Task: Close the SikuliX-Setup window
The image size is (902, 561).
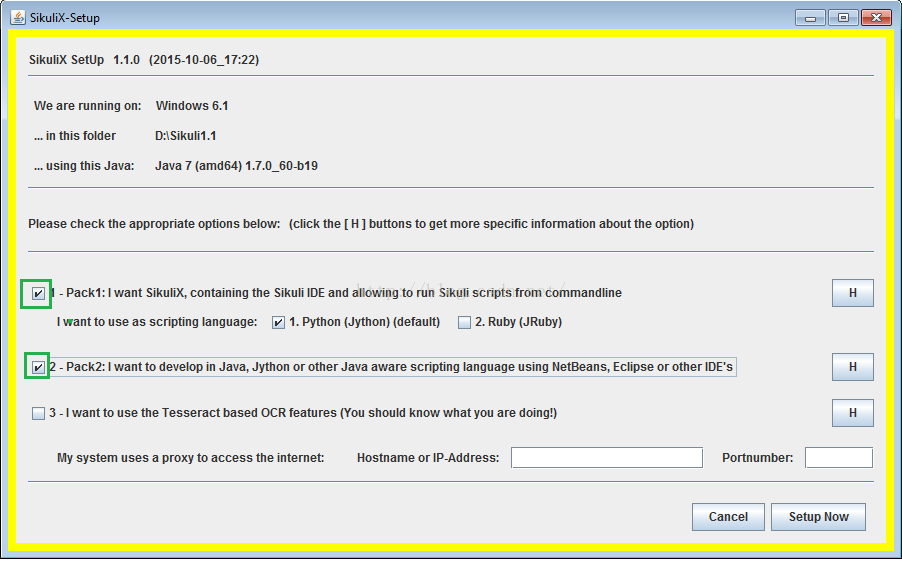Action: tap(876, 18)
